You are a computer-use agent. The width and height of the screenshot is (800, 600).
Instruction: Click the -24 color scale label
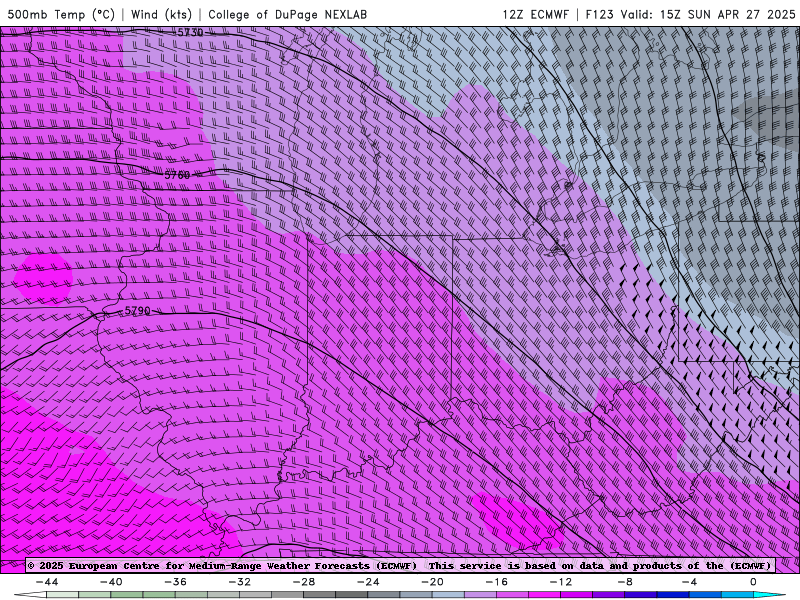pyautogui.click(x=368, y=582)
